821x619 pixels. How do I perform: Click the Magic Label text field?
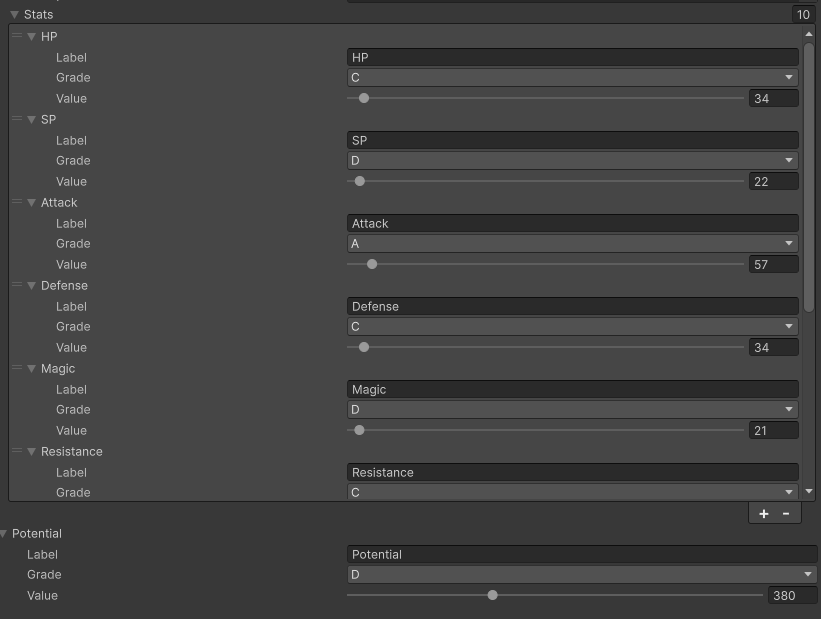click(572, 390)
